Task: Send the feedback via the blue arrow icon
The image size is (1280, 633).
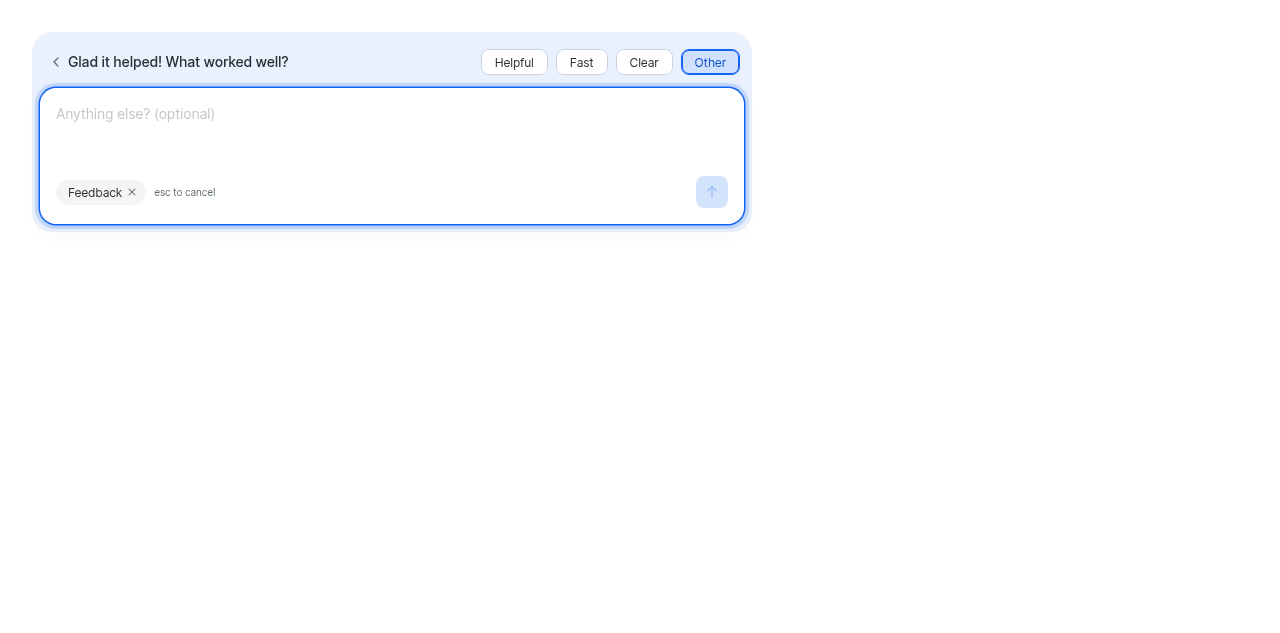Action: pos(712,192)
